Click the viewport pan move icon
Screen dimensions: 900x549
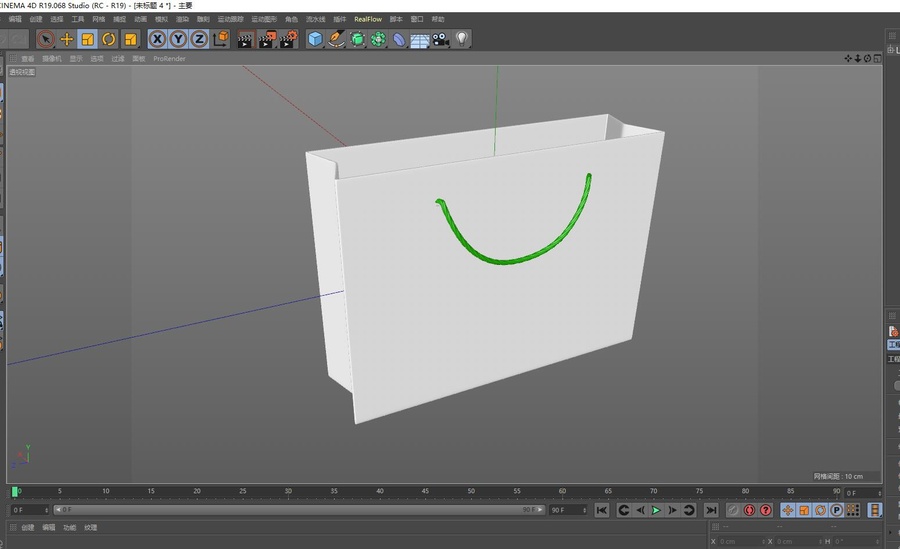coord(848,59)
